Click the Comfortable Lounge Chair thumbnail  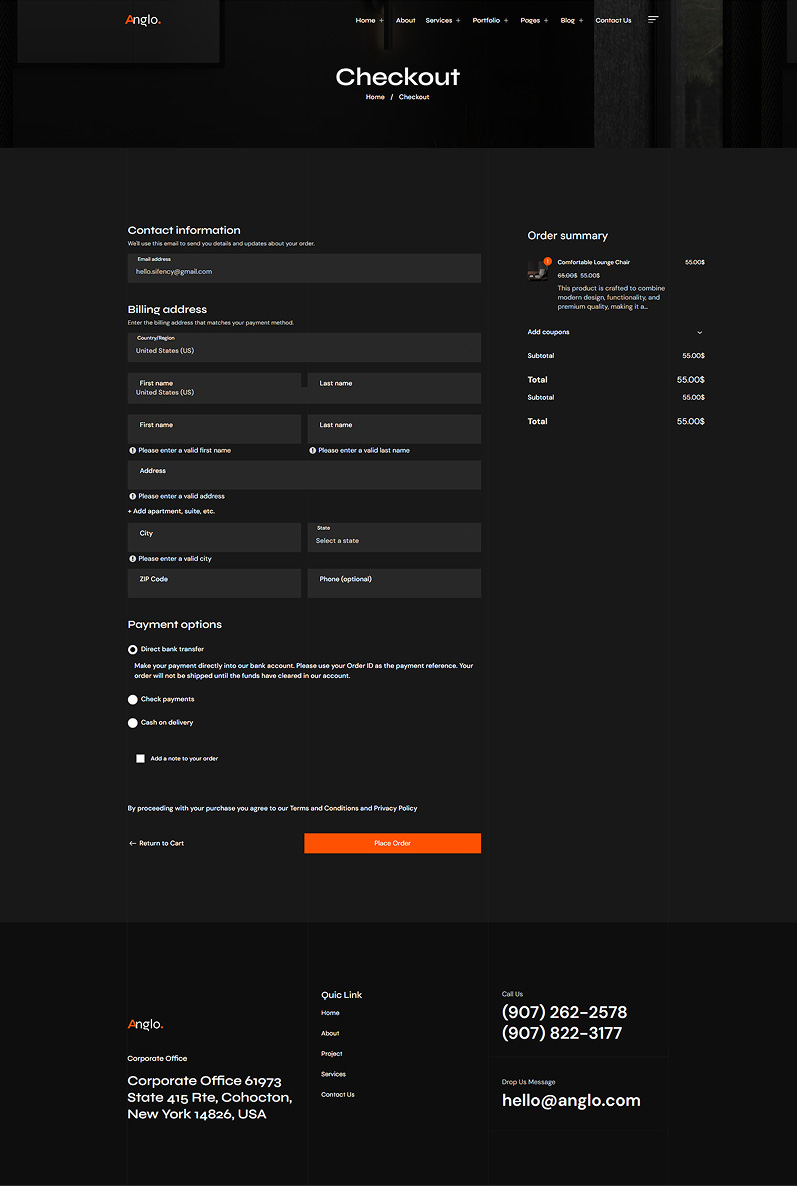pyautogui.click(x=538, y=270)
